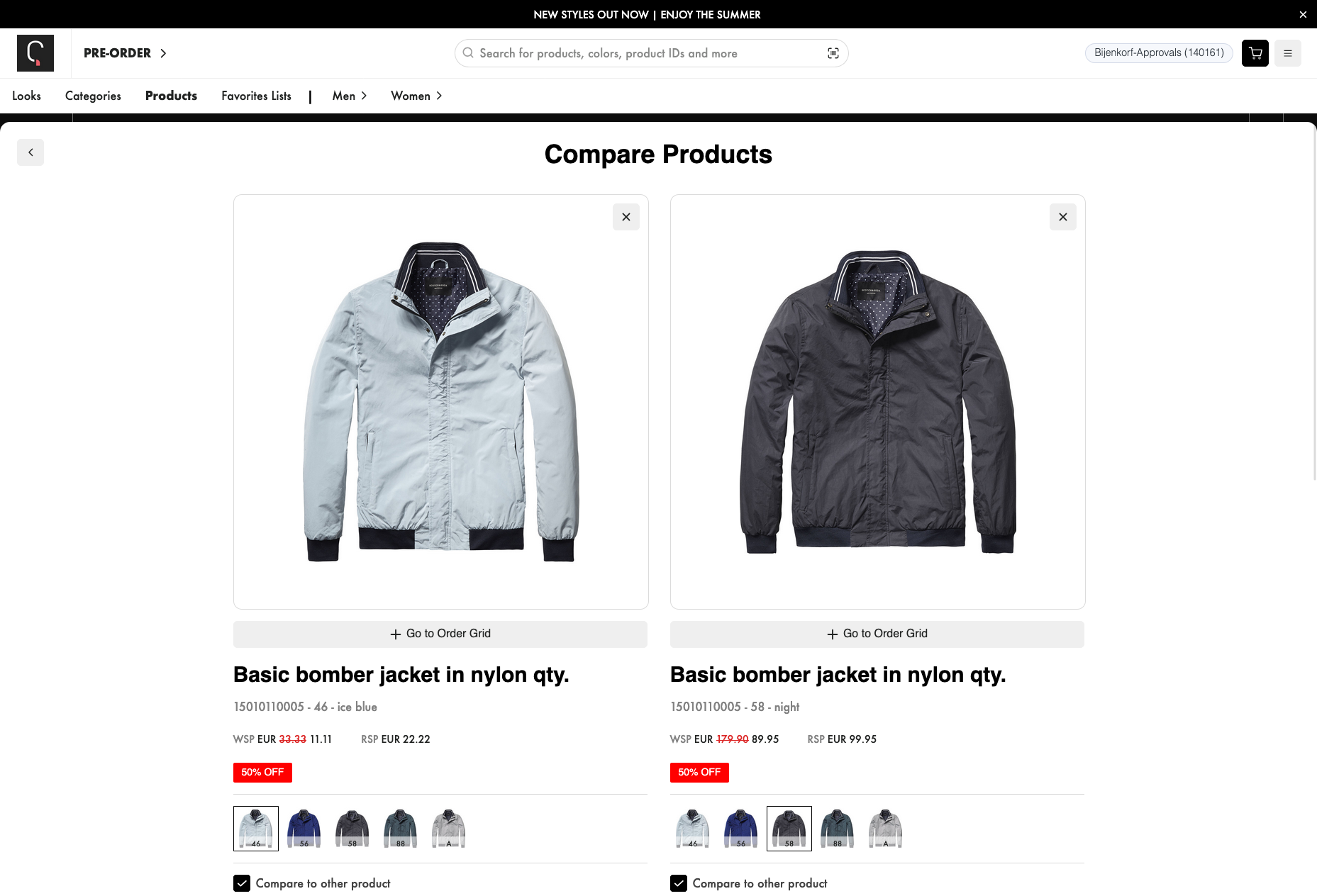Open the hamburger menu

click(1287, 53)
